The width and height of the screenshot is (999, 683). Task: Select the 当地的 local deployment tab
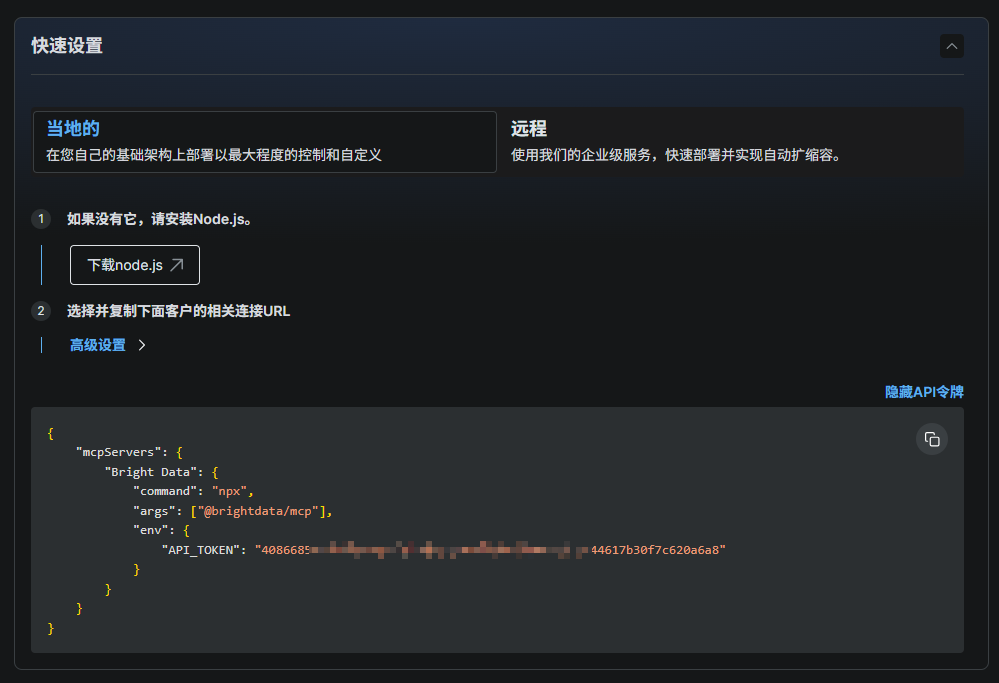tap(264, 142)
